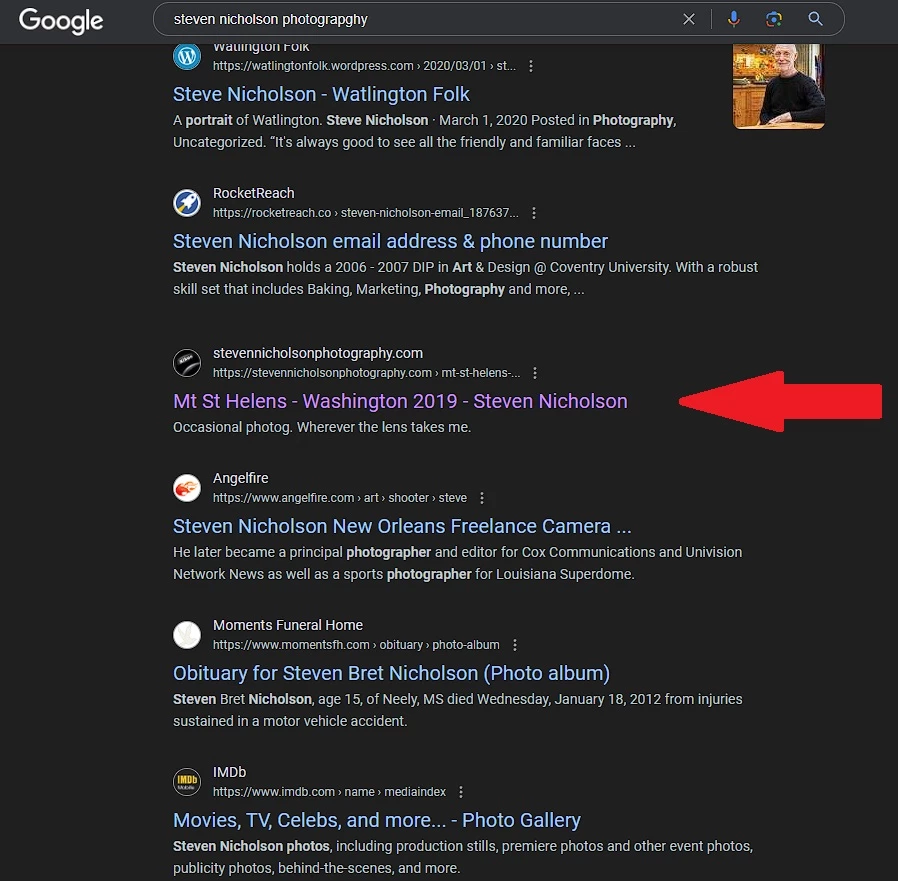Click the stevennicholsonphotography.com mt-st-helens URL

pyautogui.click(x=367, y=373)
